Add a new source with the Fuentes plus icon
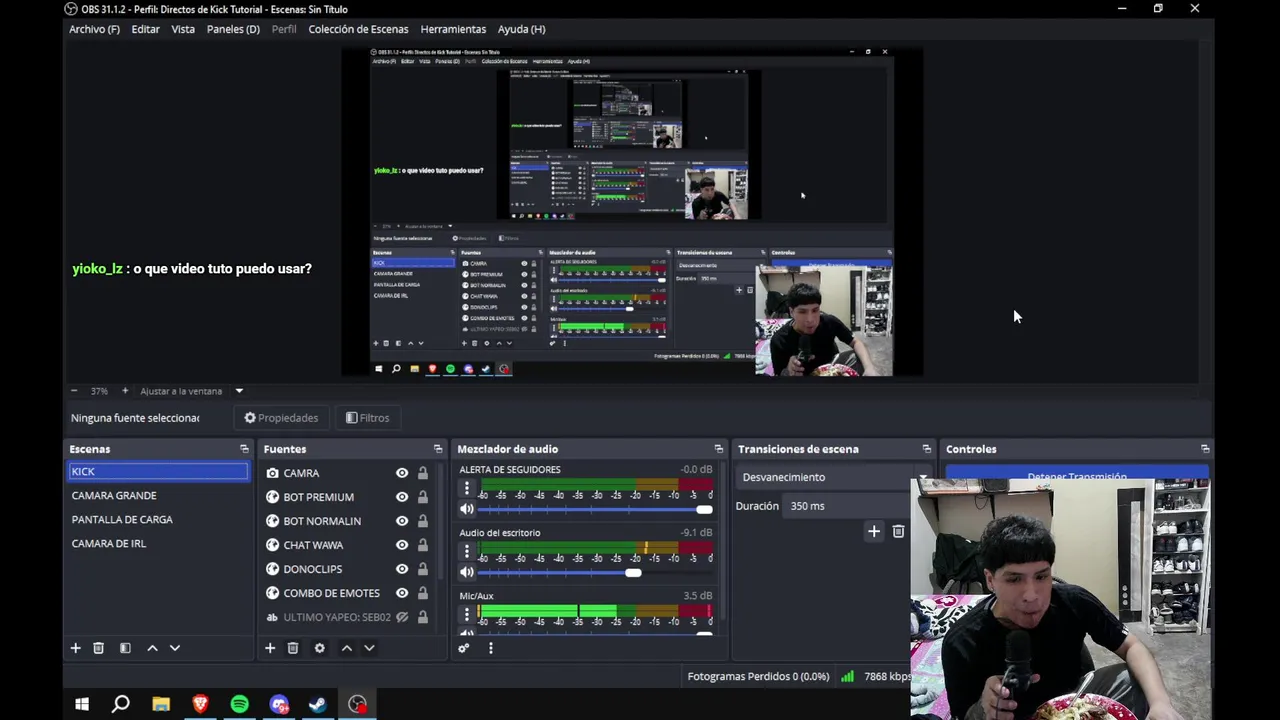The width and height of the screenshot is (1280, 720). click(x=270, y=648)
